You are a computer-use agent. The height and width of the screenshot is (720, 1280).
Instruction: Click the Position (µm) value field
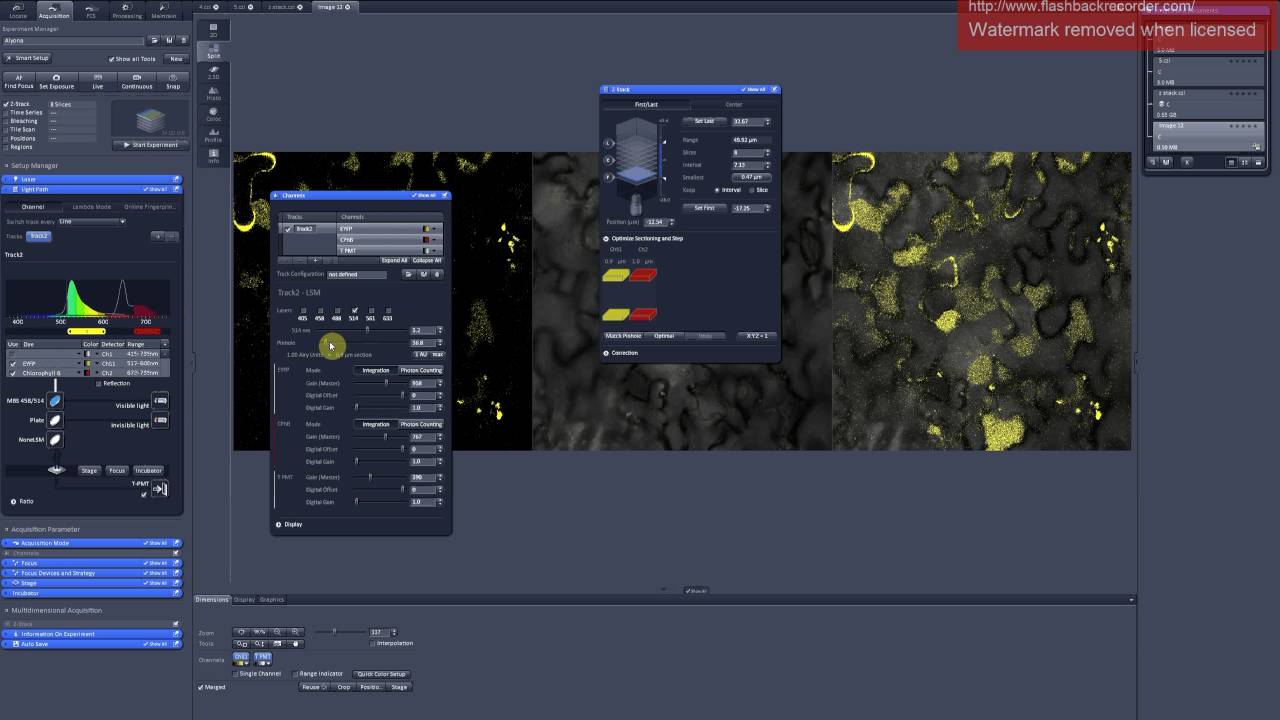click(x=654, y=222)
